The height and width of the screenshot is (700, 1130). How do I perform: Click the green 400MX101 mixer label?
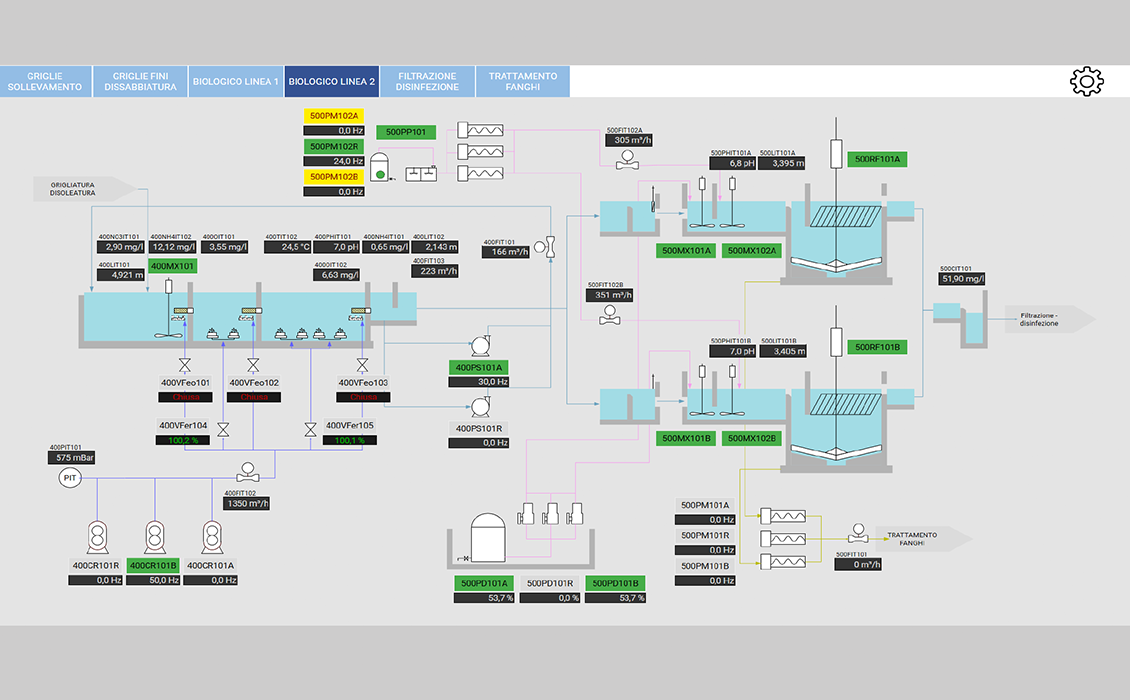[173, 266]
